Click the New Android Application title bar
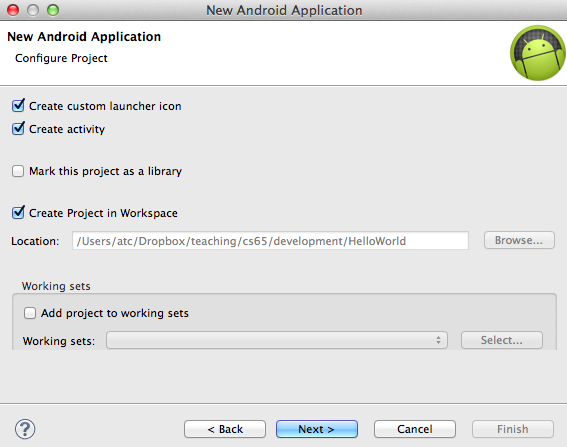 [x=284, y=10]
